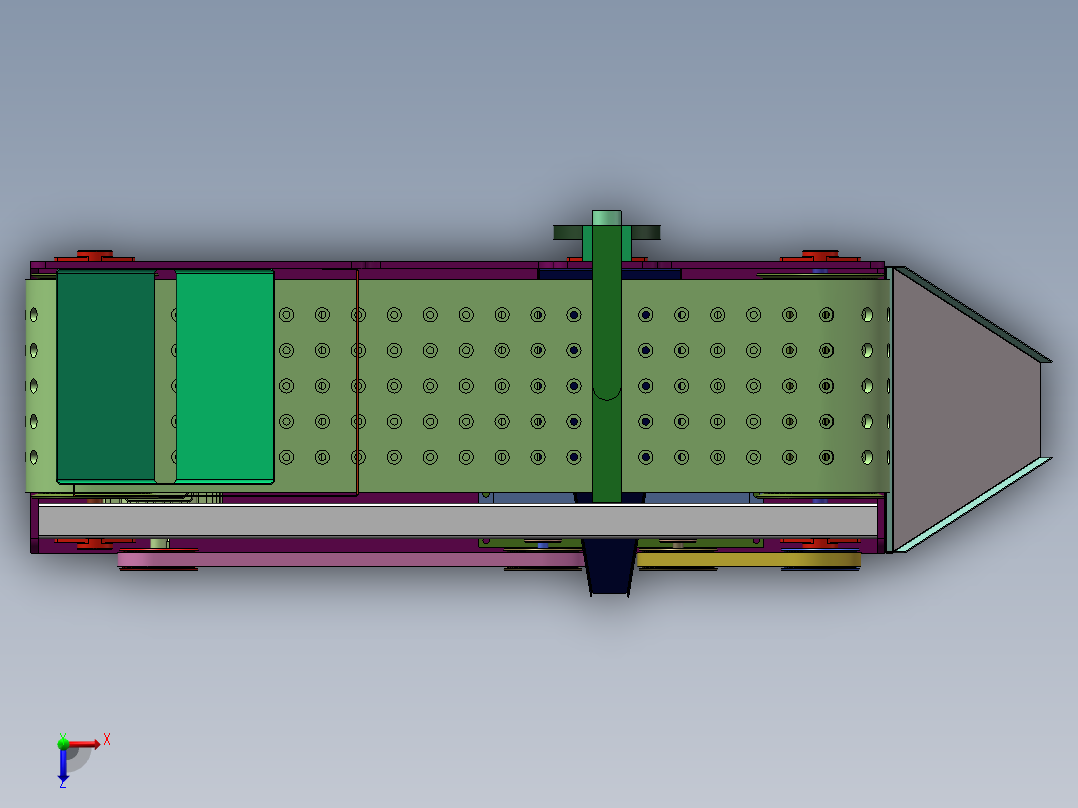Image resolution: width=1078 pixels, height=808 pixels.
Task: Select the vertical dark green shaft
Action: (606, 362)
